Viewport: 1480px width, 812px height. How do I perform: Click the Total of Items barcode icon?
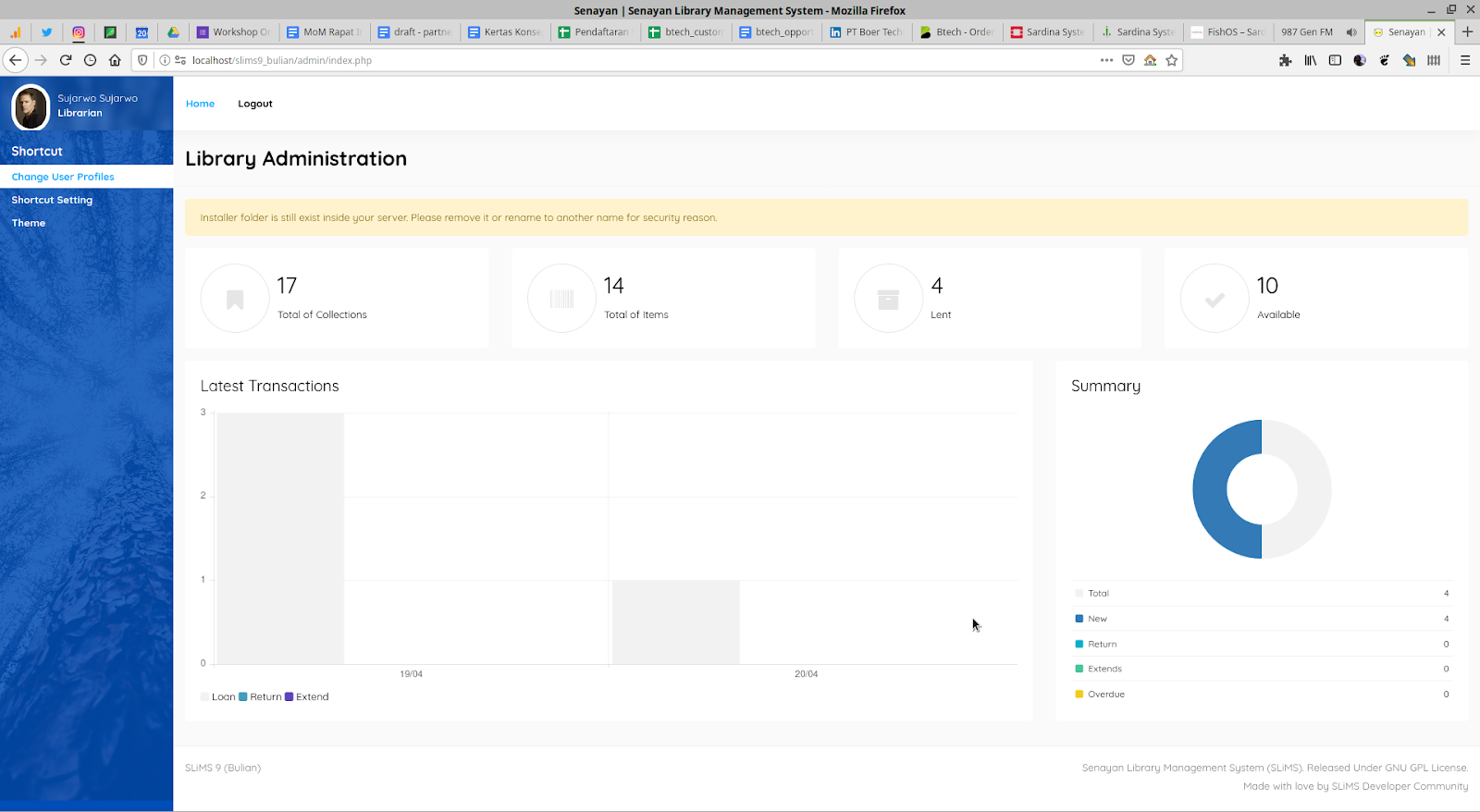pos(561,299)
